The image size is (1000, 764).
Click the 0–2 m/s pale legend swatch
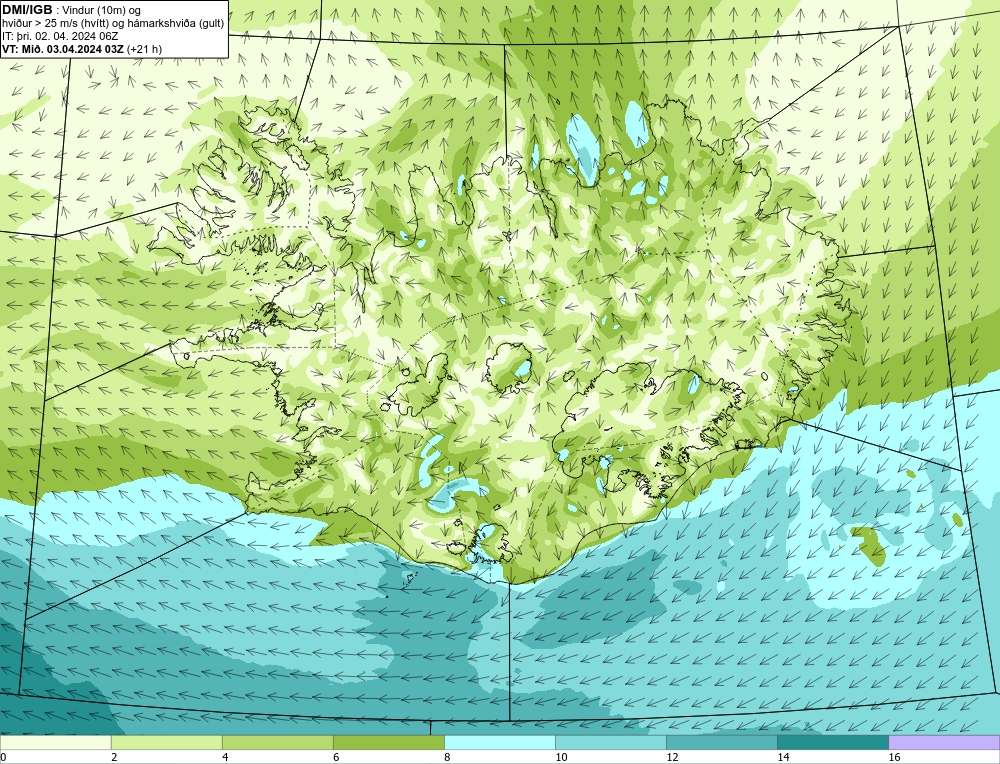(x=55, y=742)
